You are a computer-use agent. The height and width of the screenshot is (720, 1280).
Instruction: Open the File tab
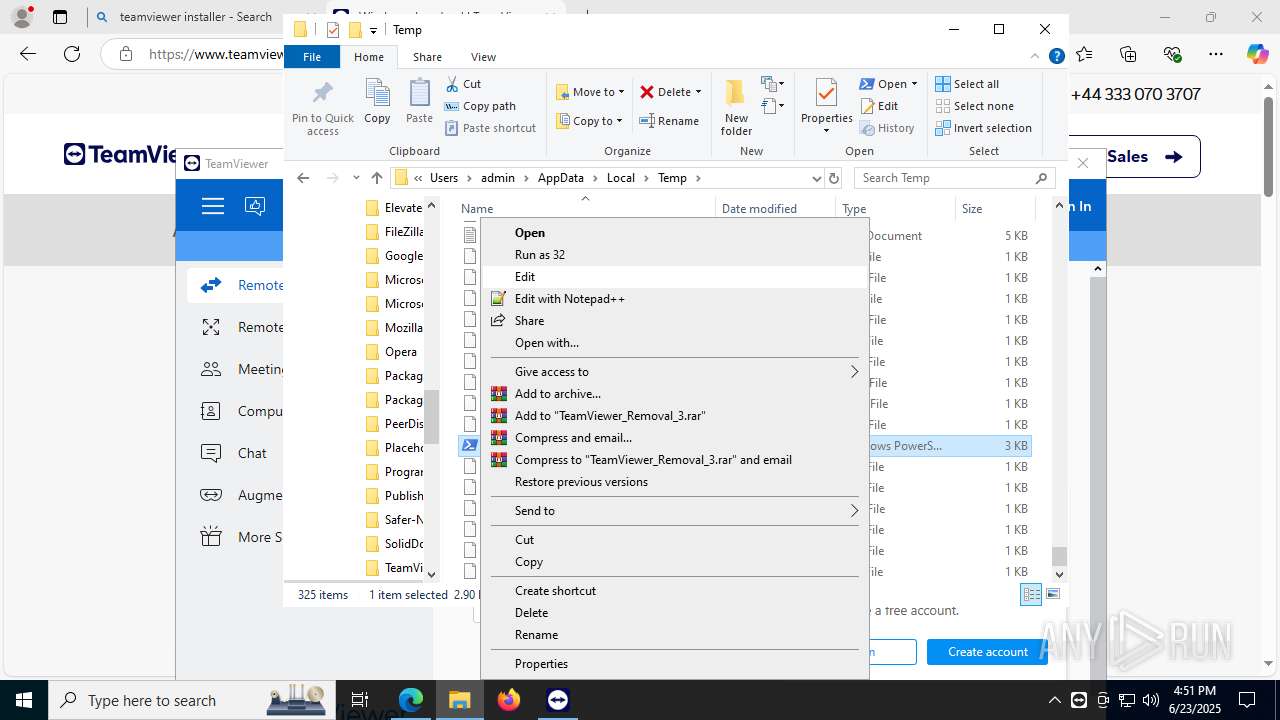pos(312,57)
